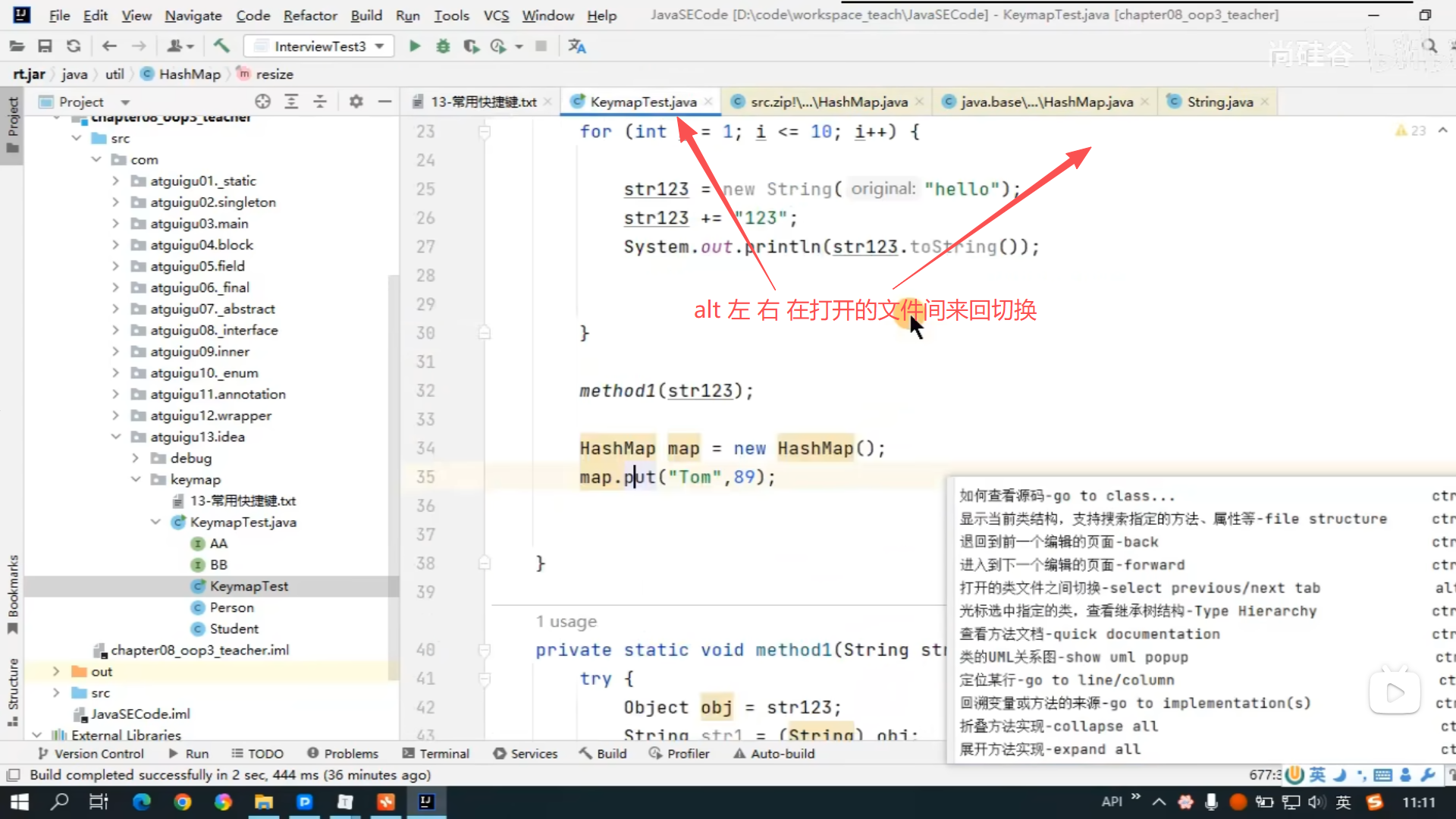Click the Save All disk icon
1456x819 pixels.
click(x=45, y=46)
